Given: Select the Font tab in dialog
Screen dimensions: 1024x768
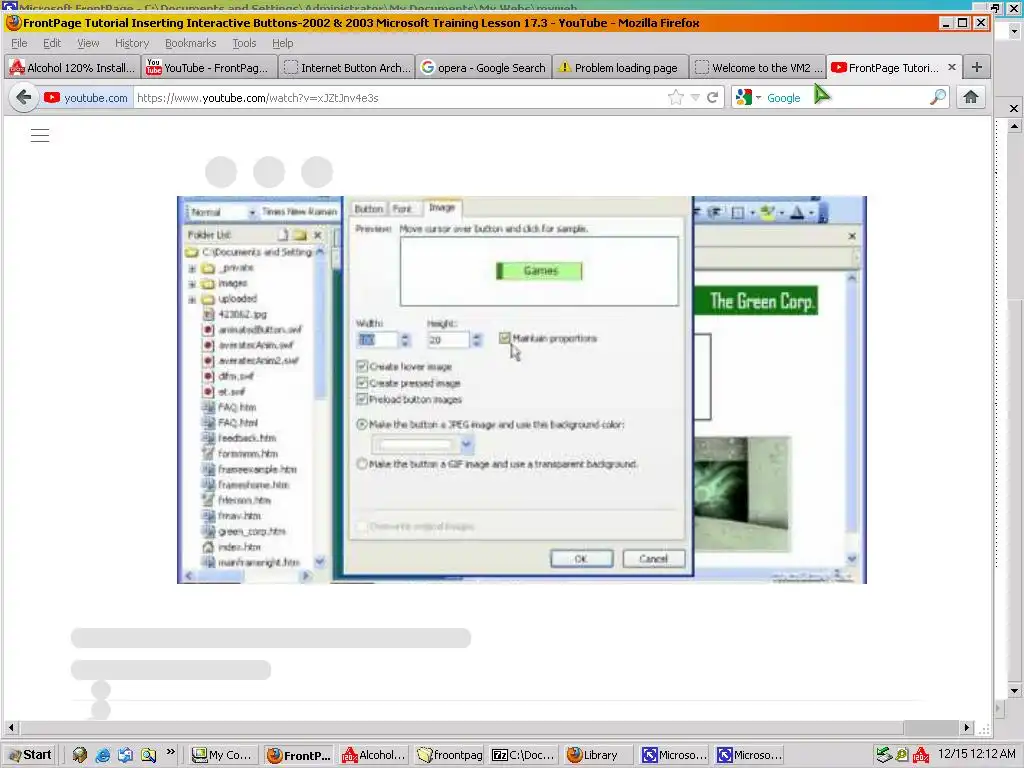Looking at the screenshot, I should (402, 209).
